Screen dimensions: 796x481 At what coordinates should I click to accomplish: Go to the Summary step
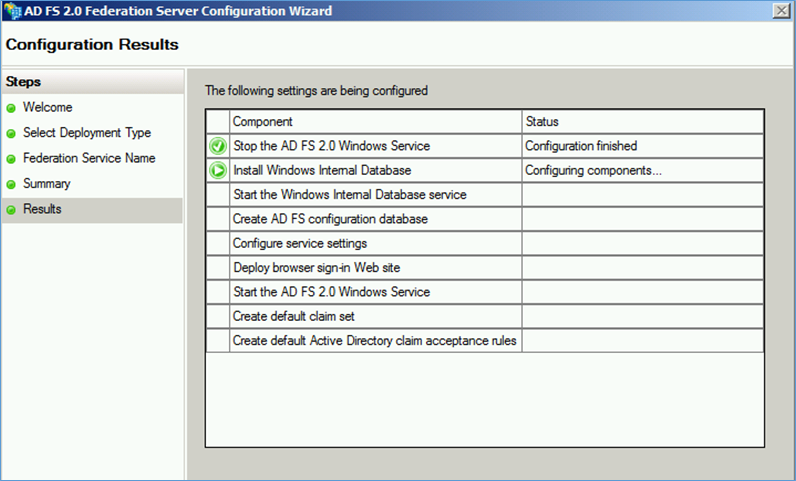pos(46,183)
